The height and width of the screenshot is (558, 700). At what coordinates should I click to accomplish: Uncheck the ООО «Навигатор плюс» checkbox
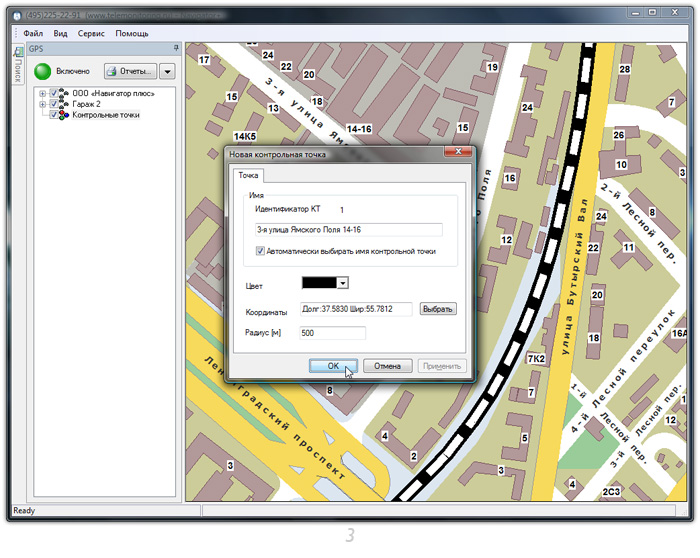(54, 93)
